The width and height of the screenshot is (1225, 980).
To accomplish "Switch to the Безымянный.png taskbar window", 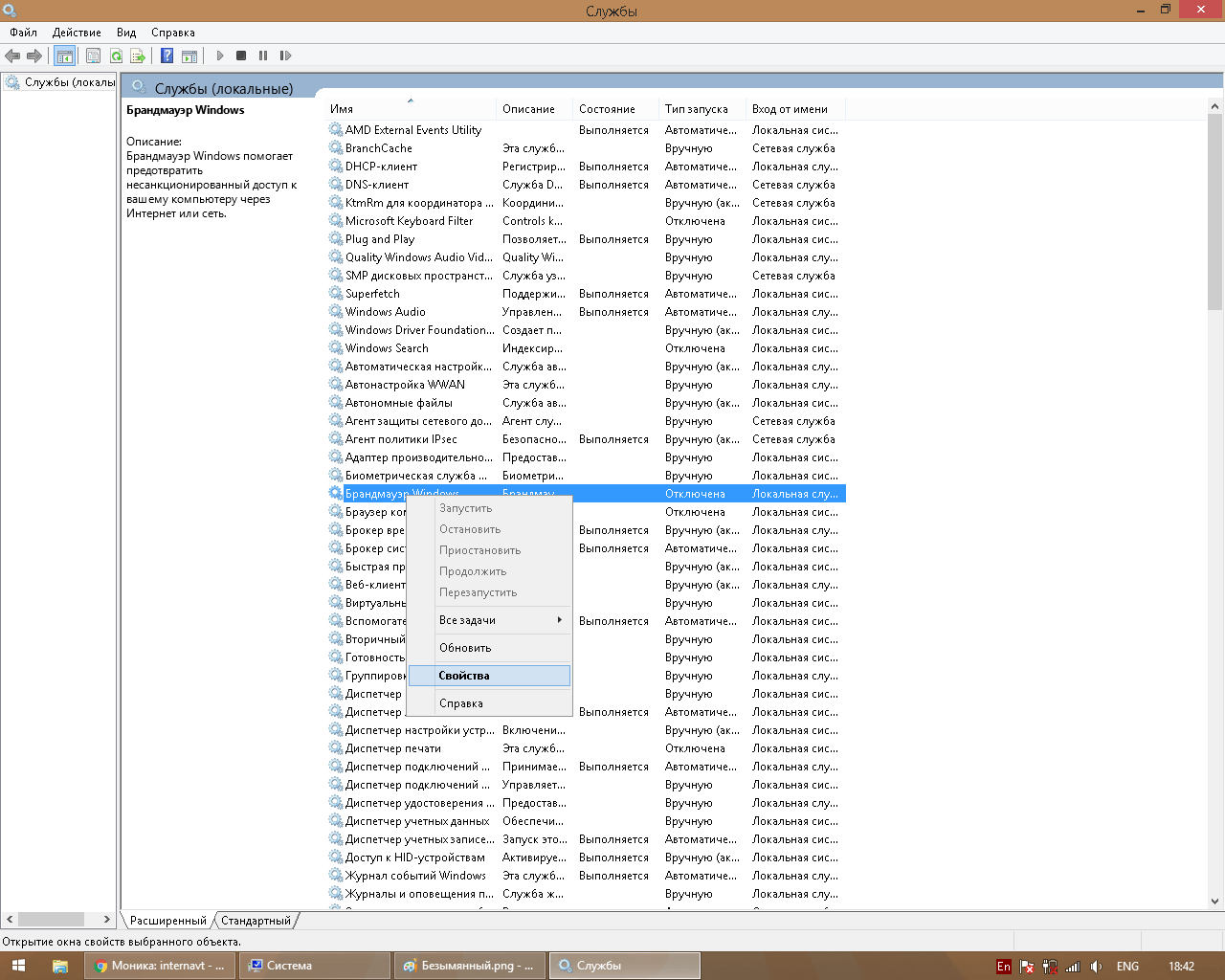I will [x=469, y=966].
